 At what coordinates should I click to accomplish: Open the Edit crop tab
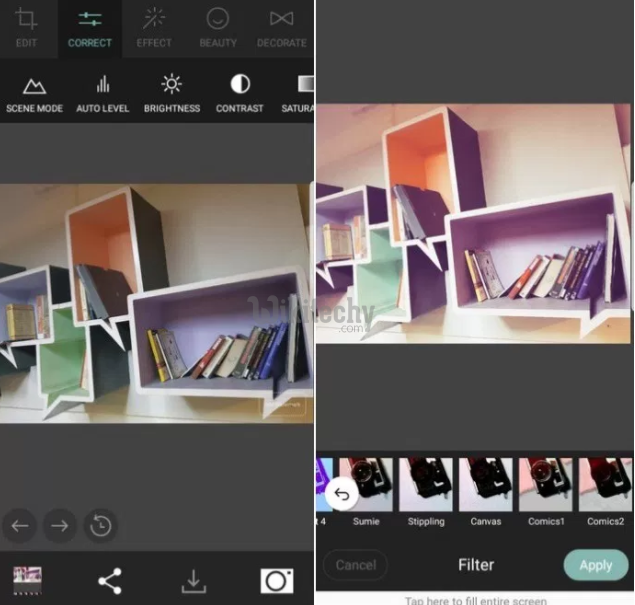[x=27, y=27]
